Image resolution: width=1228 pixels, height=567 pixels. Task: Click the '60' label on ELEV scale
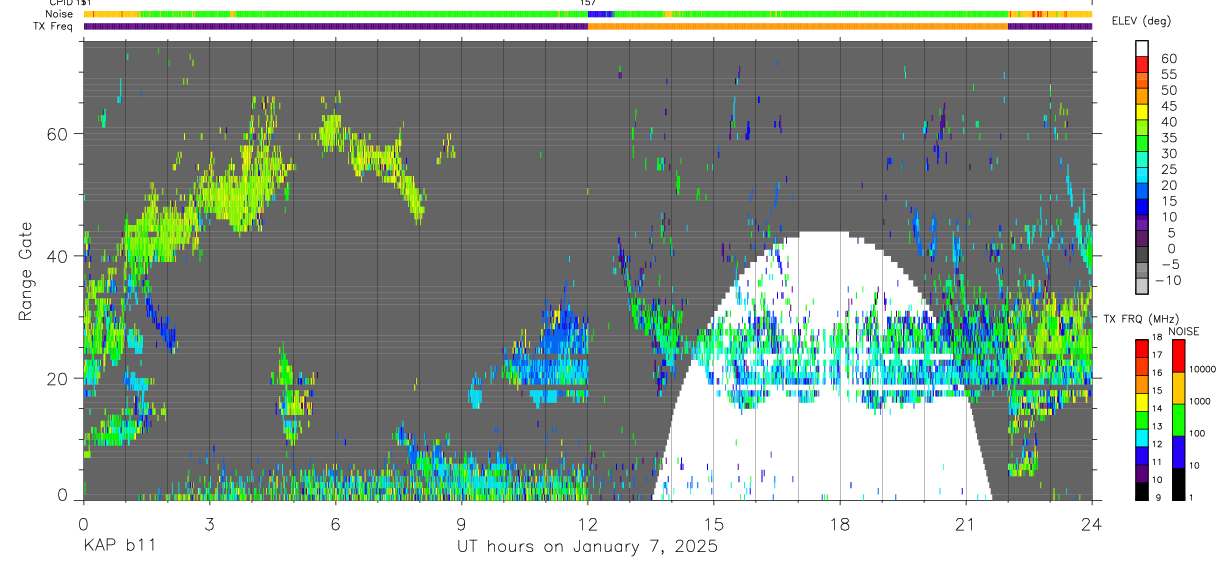click(x=1167, y=57)
